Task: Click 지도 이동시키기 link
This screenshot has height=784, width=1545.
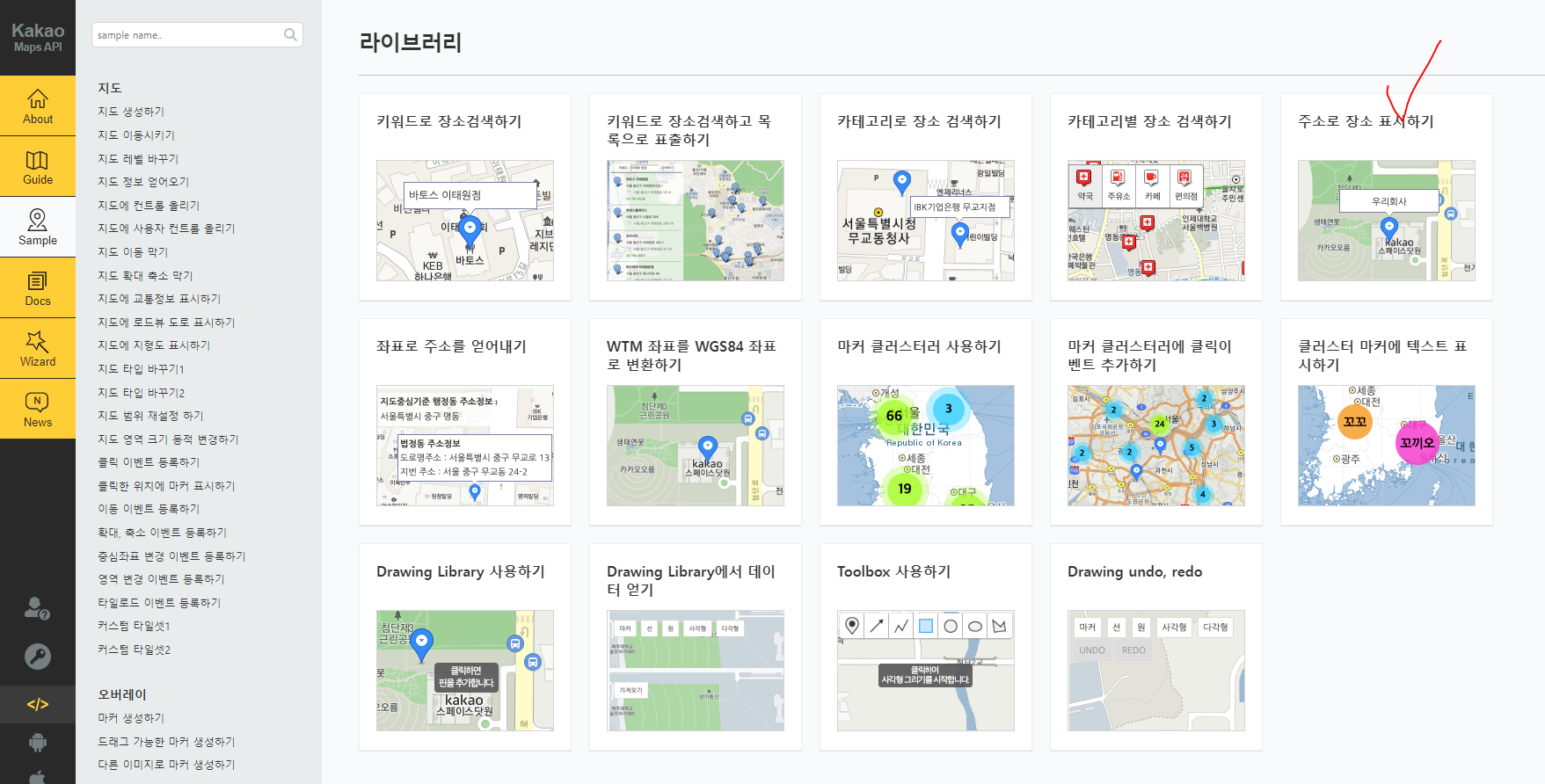Action: click(x=136, y=135)
